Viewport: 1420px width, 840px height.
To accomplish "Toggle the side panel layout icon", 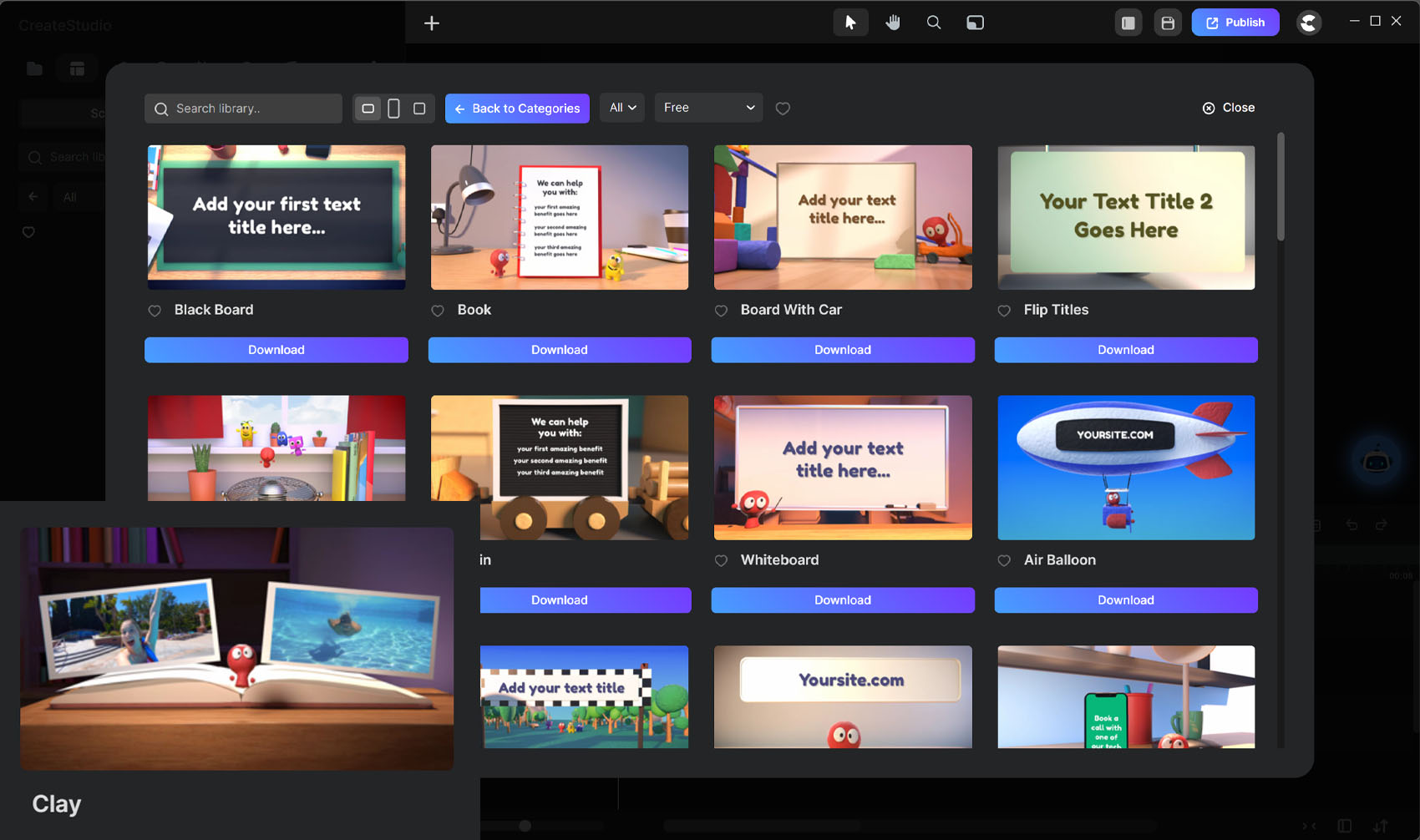I will (x=1128, y=23).
